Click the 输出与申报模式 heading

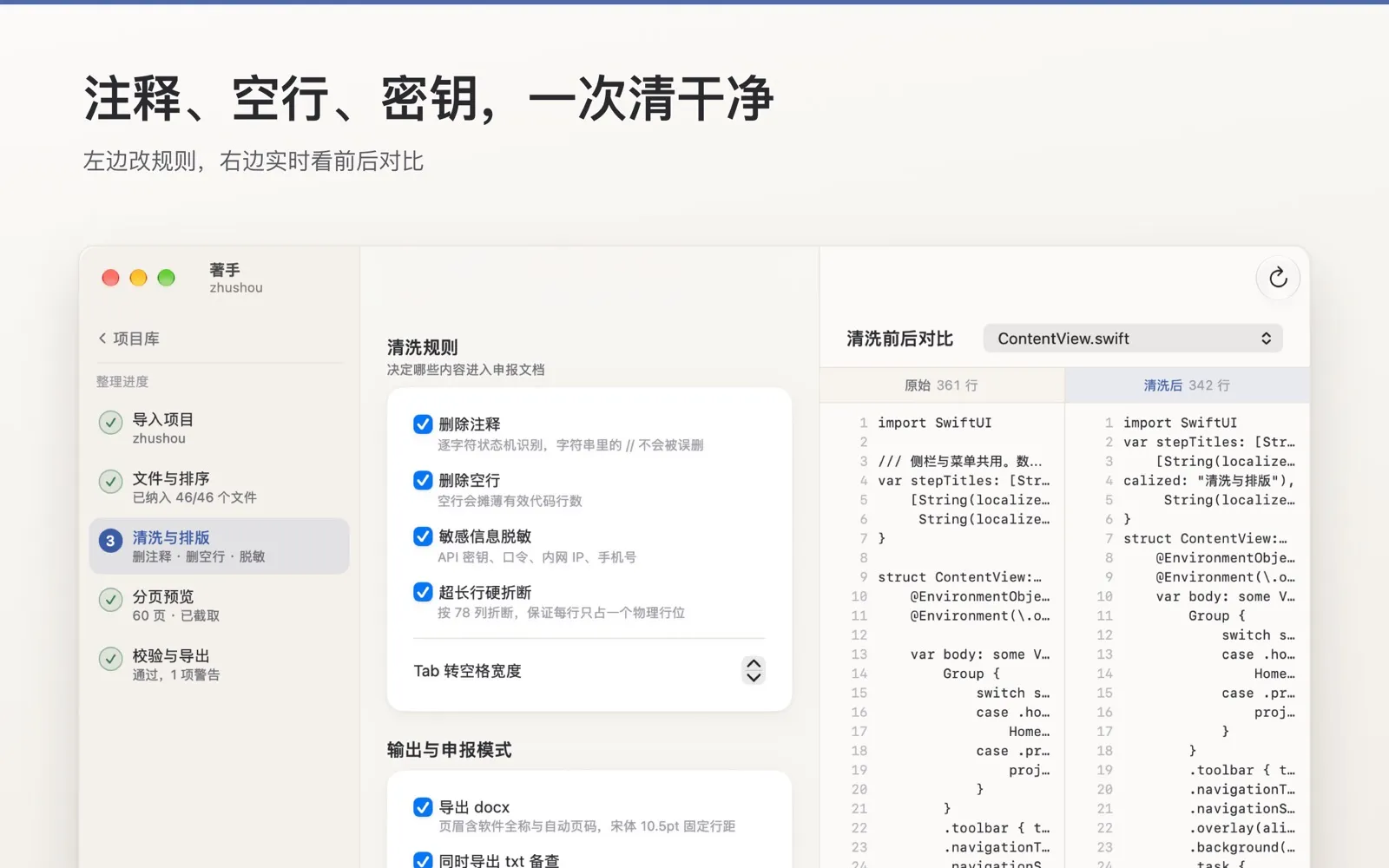449,750
